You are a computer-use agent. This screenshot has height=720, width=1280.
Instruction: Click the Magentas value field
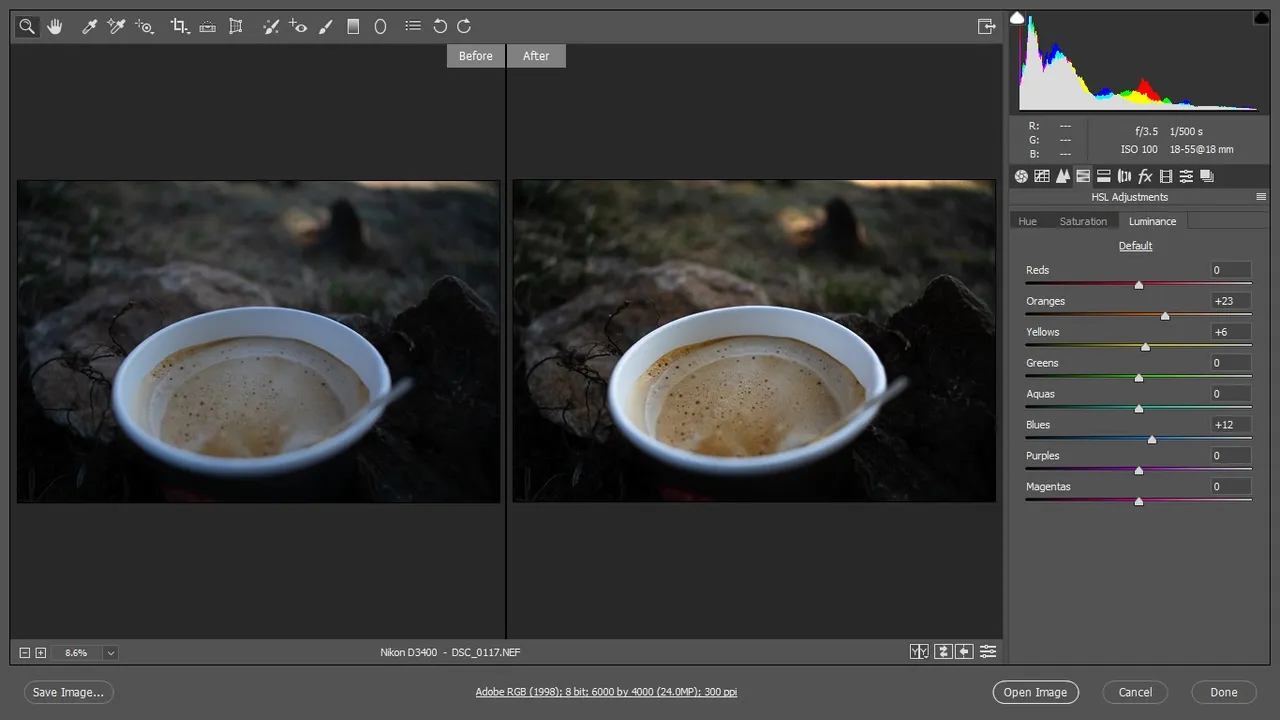coord(1230,487)
